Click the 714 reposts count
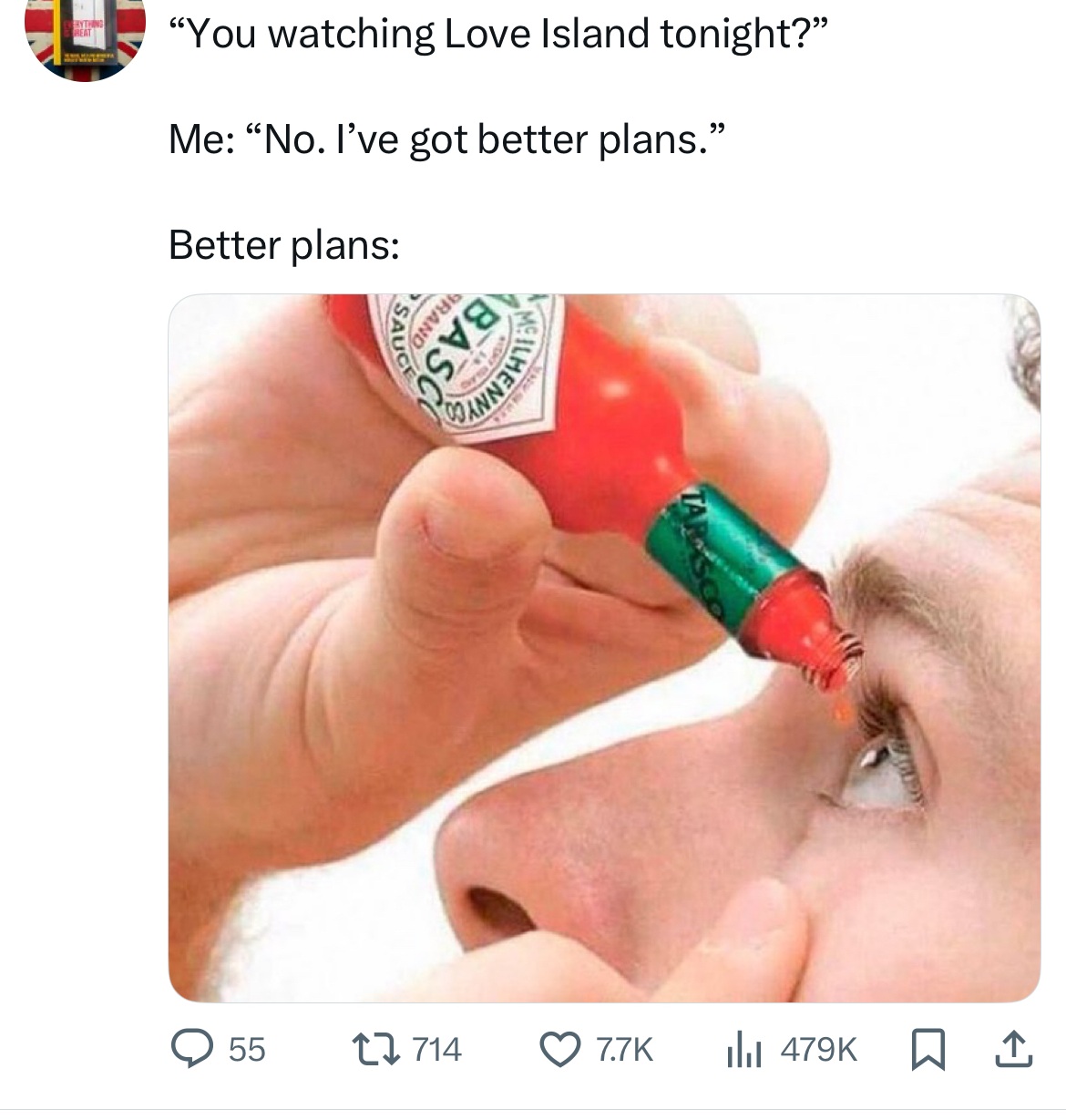This screenshot has height=1120, width=1066. (437, 1049)
